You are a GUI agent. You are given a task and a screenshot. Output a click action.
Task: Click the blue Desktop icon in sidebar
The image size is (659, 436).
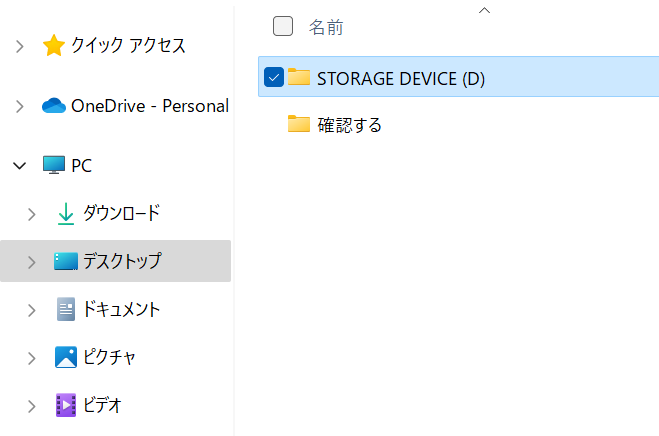coord(66,261)
